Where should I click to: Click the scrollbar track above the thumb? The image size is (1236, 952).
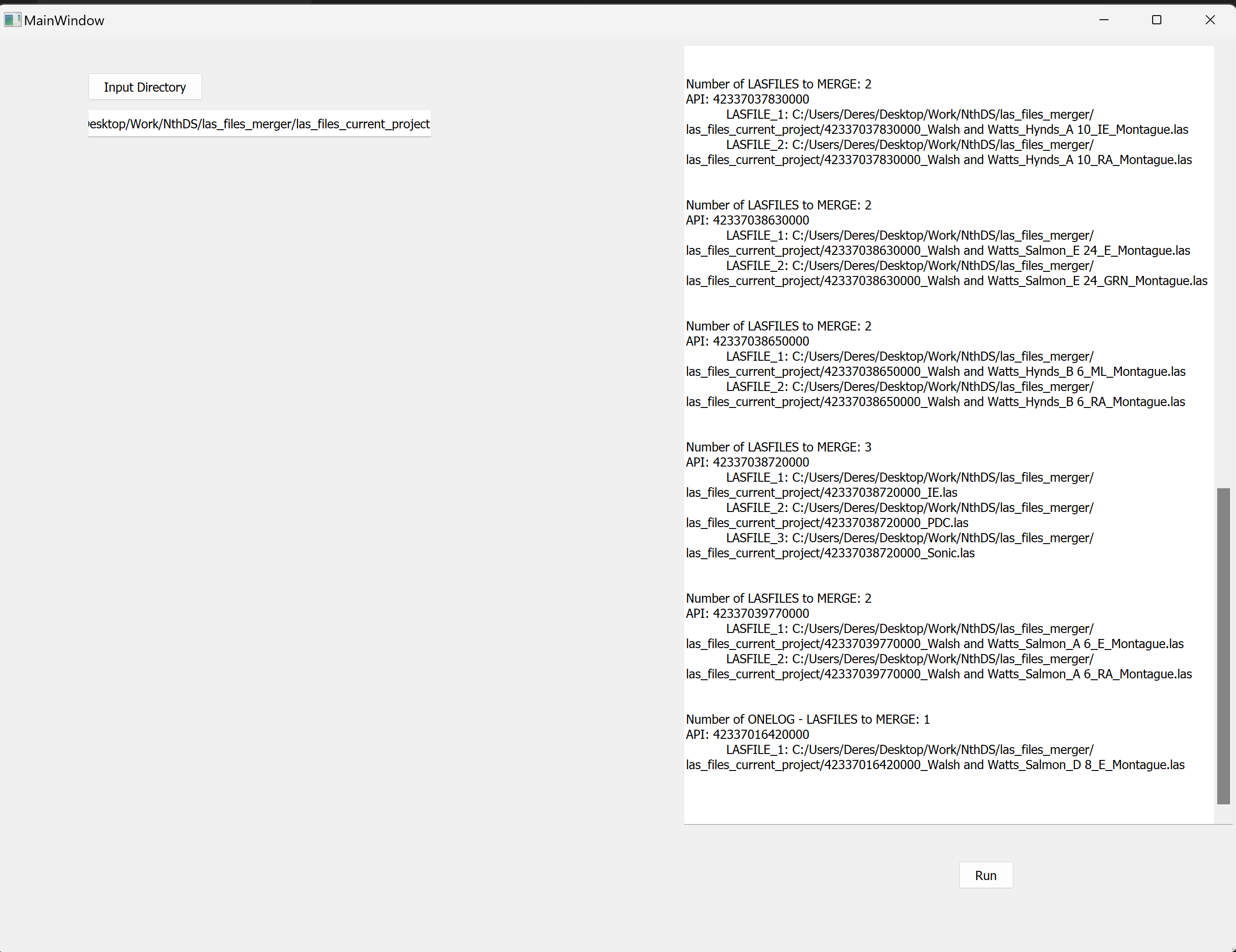[1223, 266]
